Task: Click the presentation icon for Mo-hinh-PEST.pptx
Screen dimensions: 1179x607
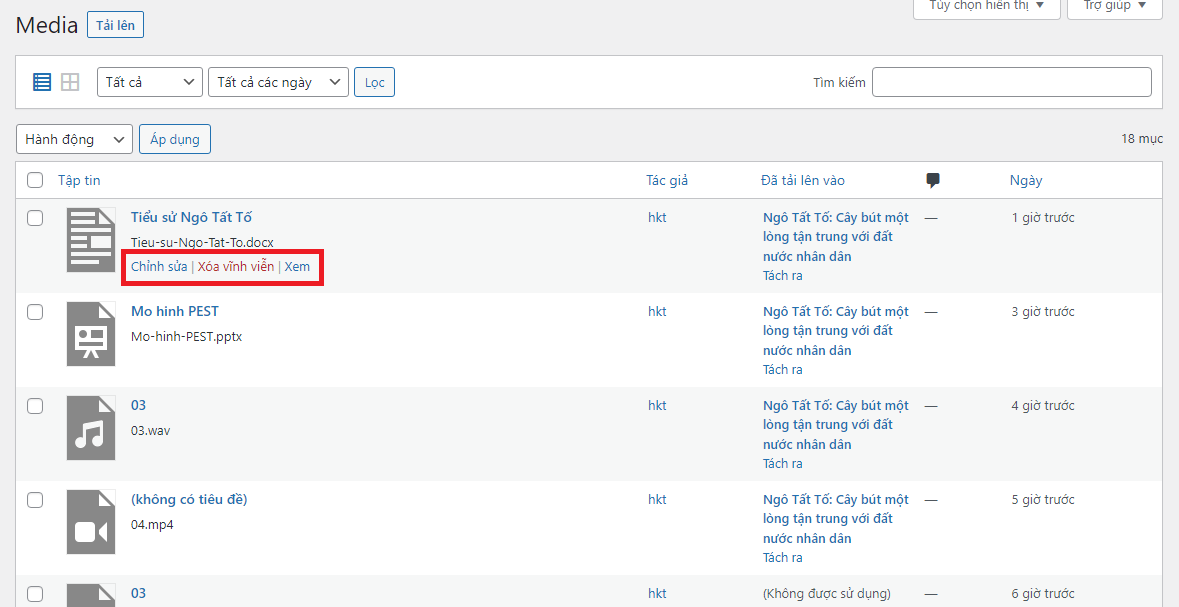Action: pyautogui.click(x=91, y=334)
